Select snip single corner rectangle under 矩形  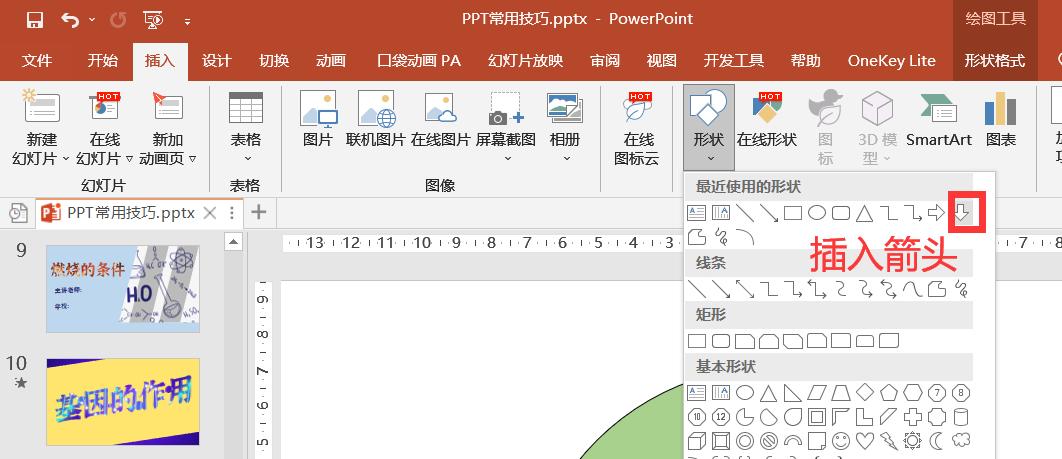tap(745, 341)
